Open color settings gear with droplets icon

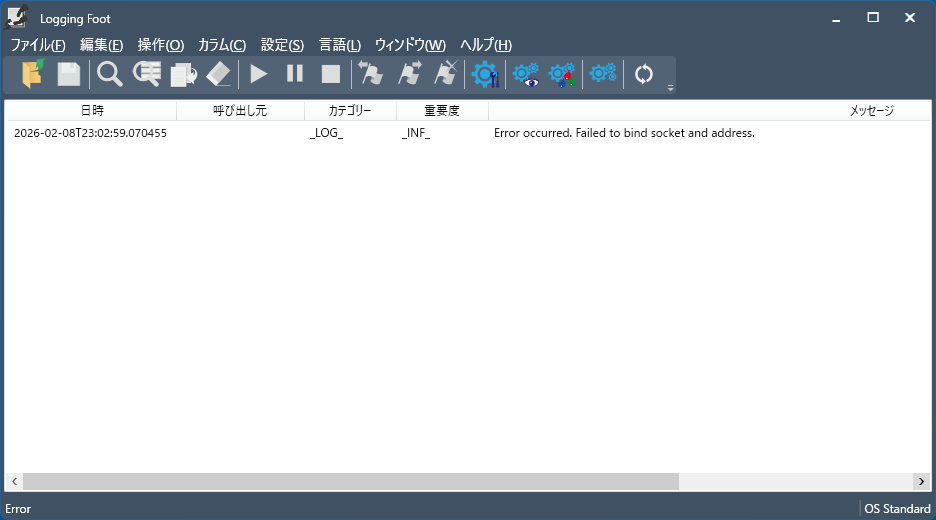(x=562, y=74)
